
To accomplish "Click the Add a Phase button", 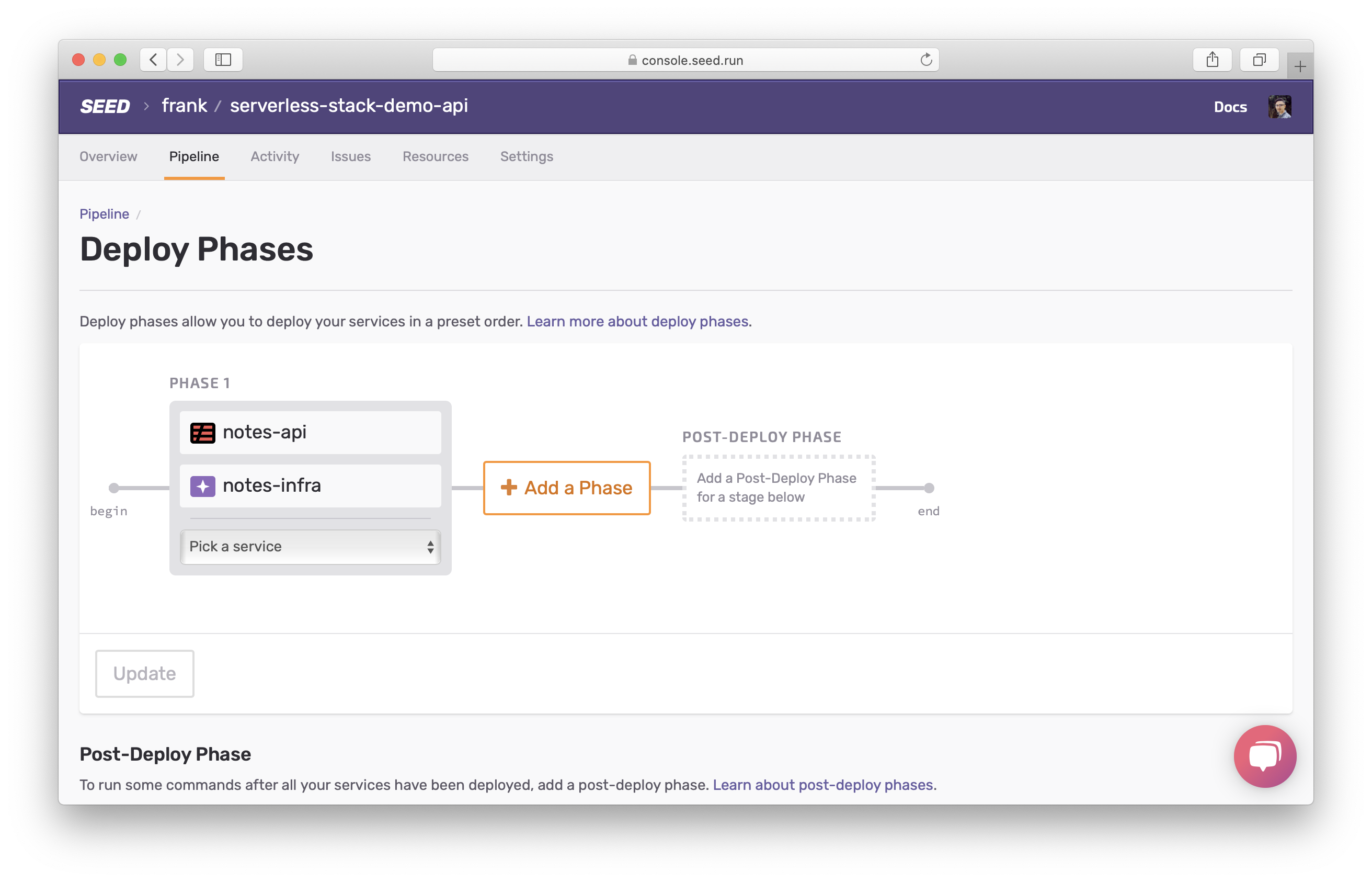I will pyautogui.click(x=566, y=488).
